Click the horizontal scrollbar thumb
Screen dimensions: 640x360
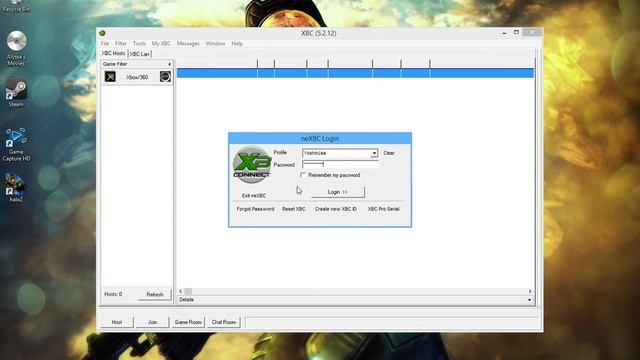188,291
